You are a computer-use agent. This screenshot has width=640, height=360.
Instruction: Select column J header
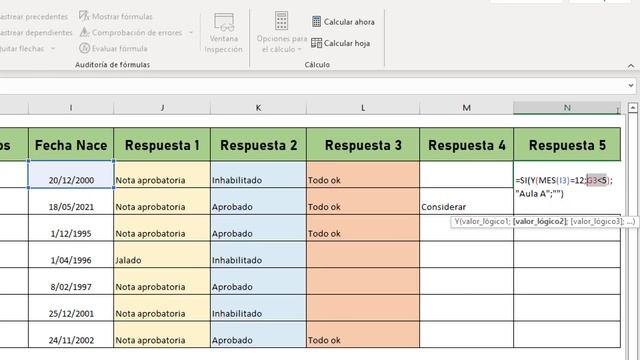click(x=162, y=108)
